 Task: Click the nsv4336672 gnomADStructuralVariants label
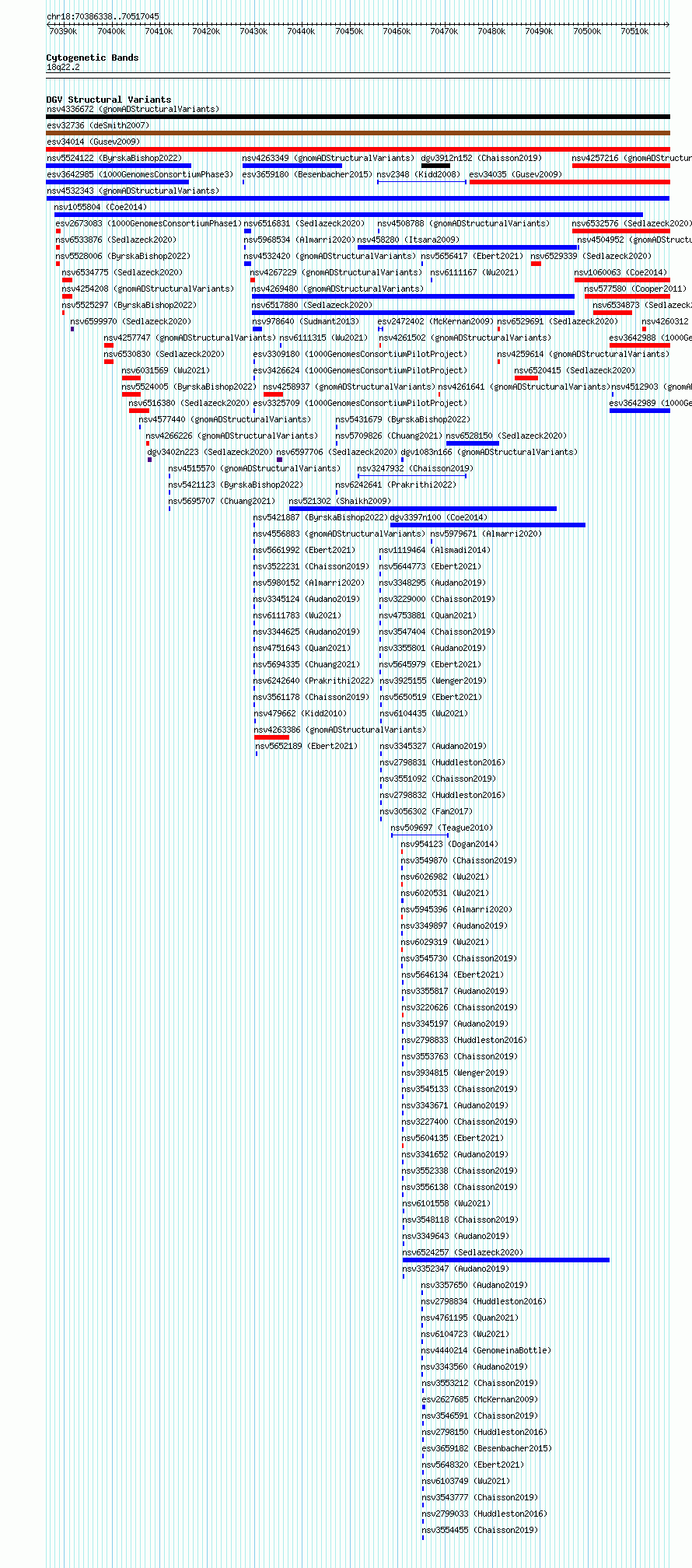pos(133,109)
